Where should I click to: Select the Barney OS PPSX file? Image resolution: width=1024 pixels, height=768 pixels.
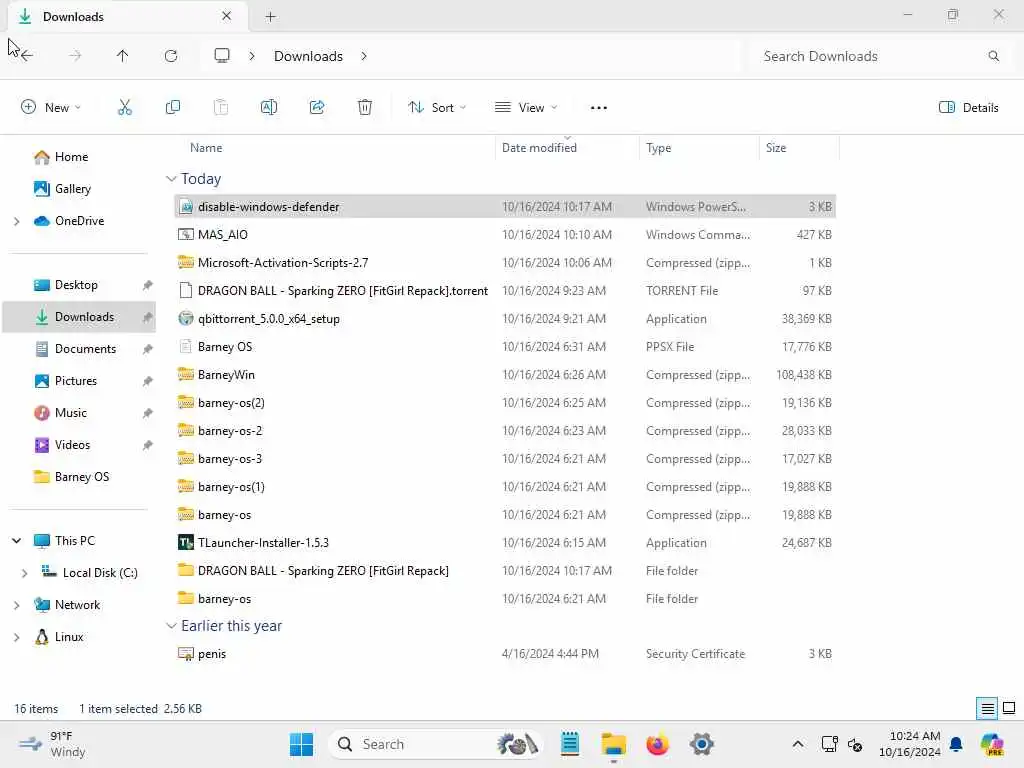click(505, 347)
